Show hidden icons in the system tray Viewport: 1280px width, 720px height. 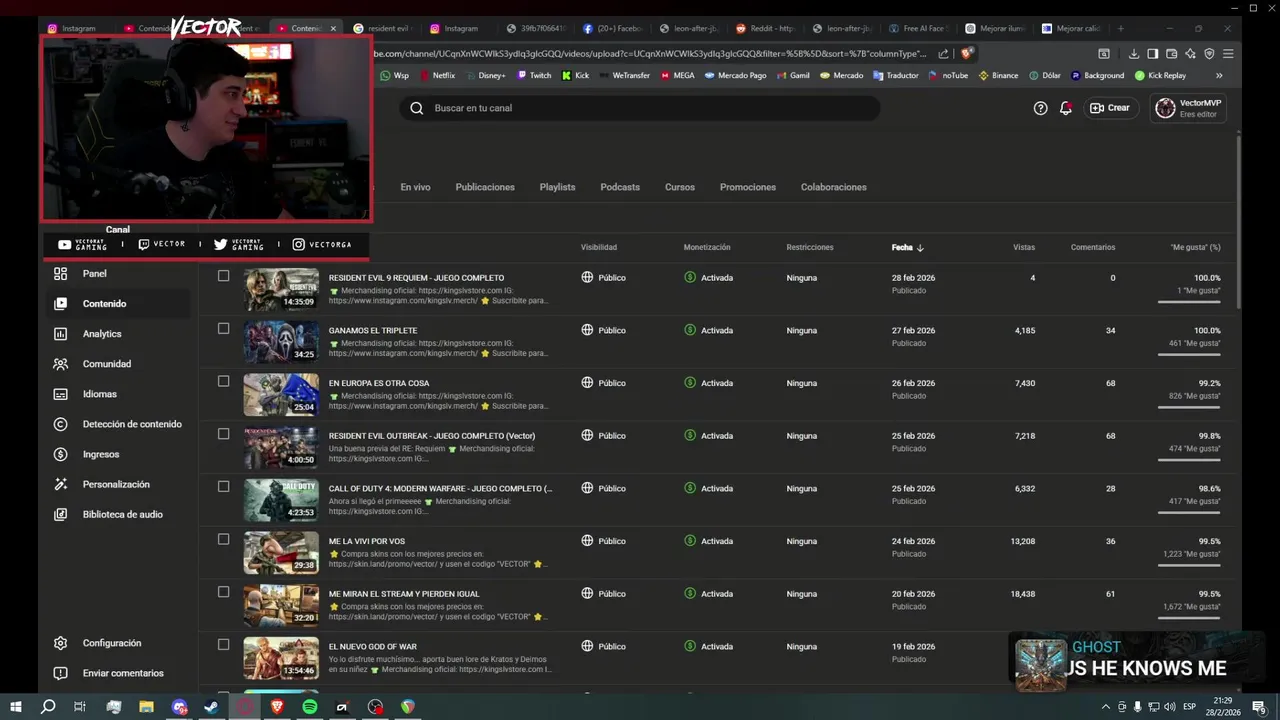point(1105,707)
